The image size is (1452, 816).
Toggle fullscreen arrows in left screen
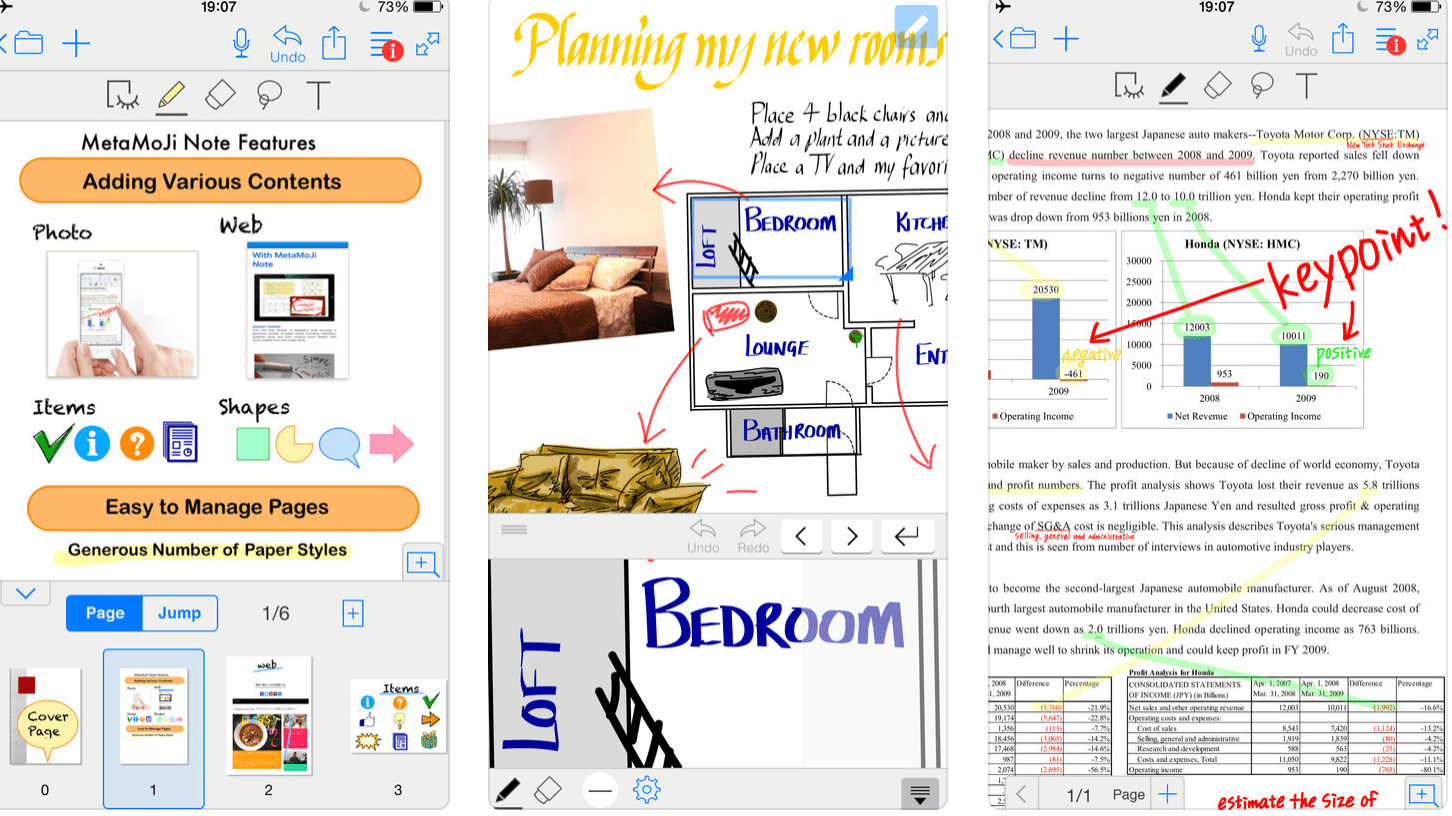pyautogui.click(x=428, y=43)
